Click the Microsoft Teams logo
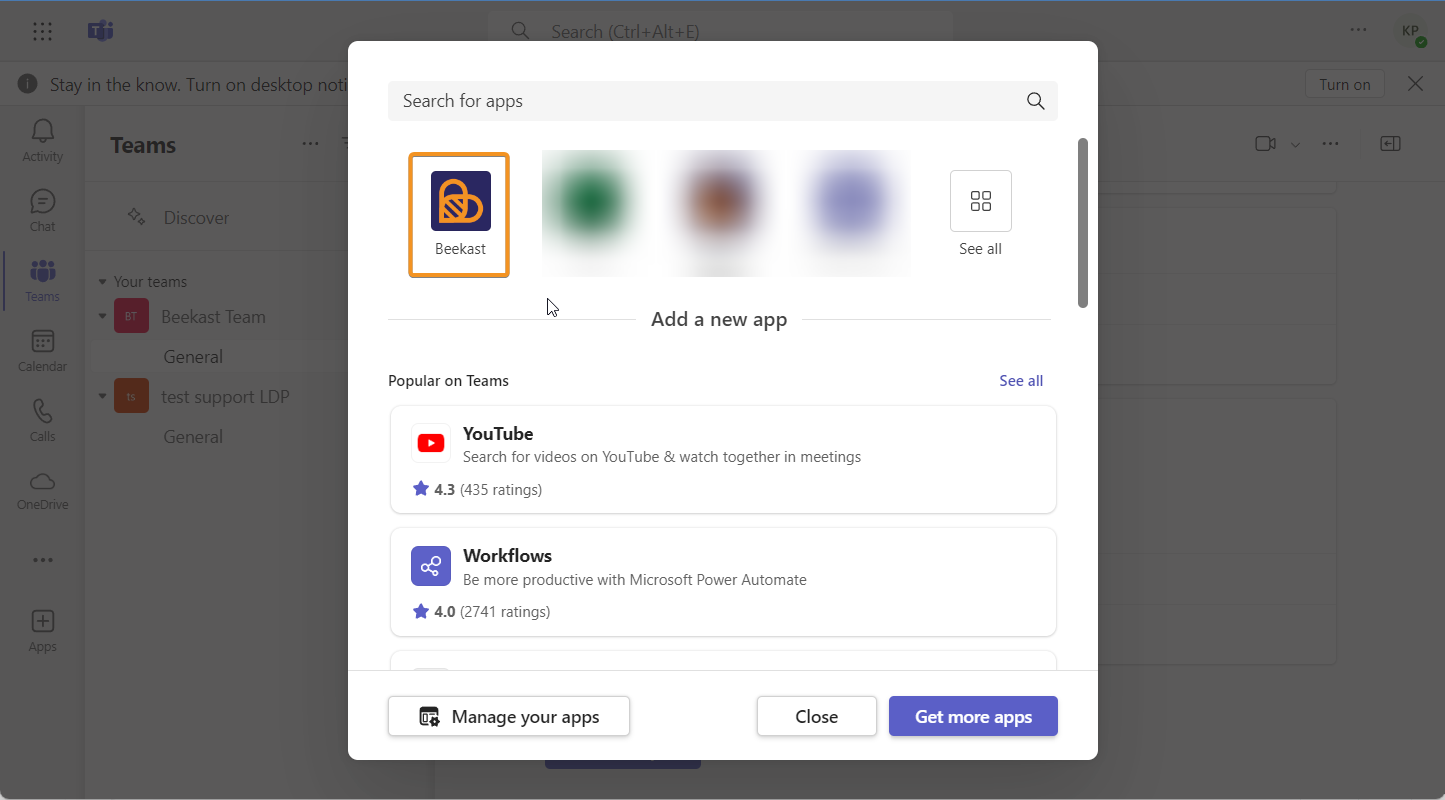Viewport: 1445px width, 800px height. point(100,31)
